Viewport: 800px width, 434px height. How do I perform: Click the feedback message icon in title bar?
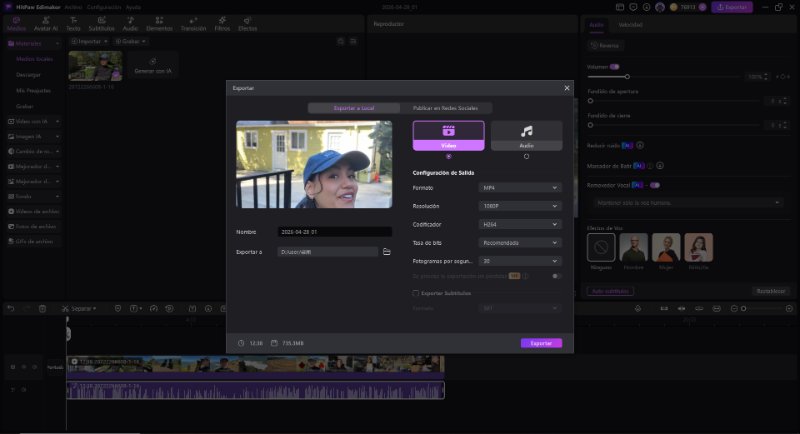tap(633, 7)
